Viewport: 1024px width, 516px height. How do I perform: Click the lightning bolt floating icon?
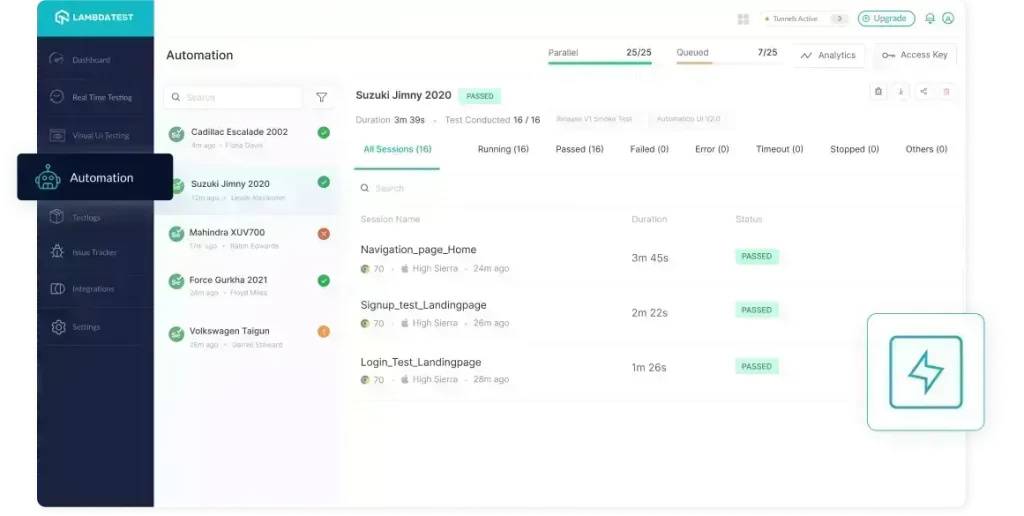(x=925, y=372)
